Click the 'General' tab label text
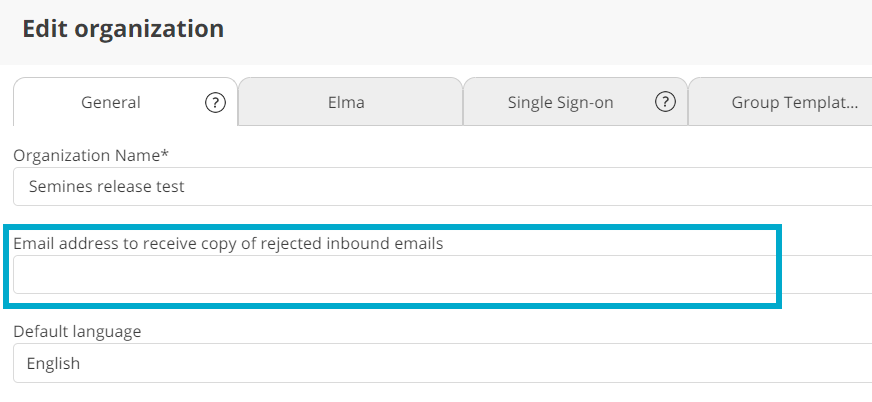Image resolution: width=872 pixels, height=402 pixels. pos(111,102)
